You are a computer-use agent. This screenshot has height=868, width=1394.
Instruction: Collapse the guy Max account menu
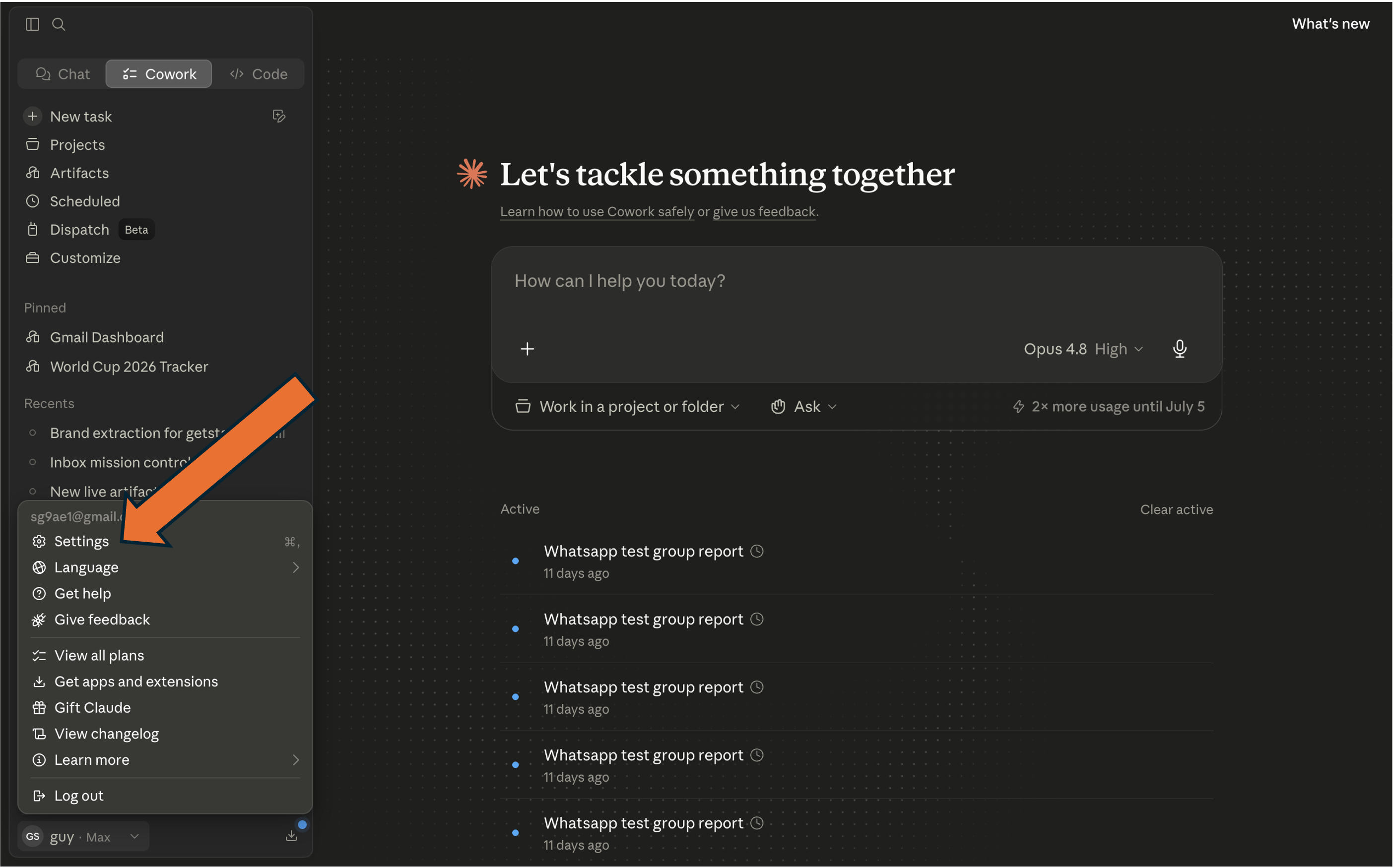84,836
